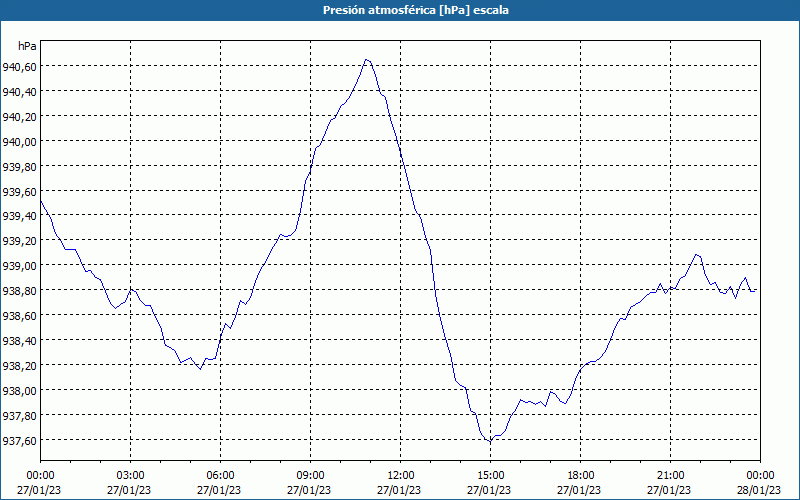The image size is (800, 500).
Task: Select the 939,20 y-axis label
Action: (19, 241)
